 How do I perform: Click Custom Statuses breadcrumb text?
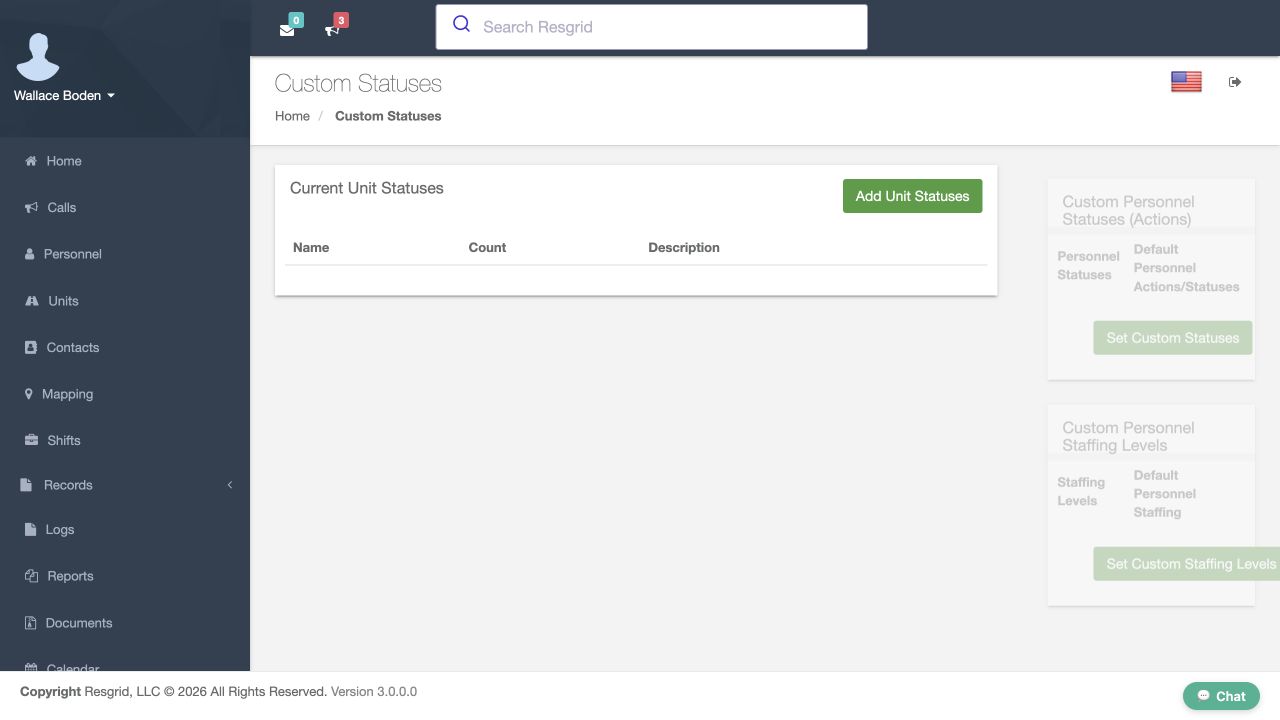click(388, 116)
